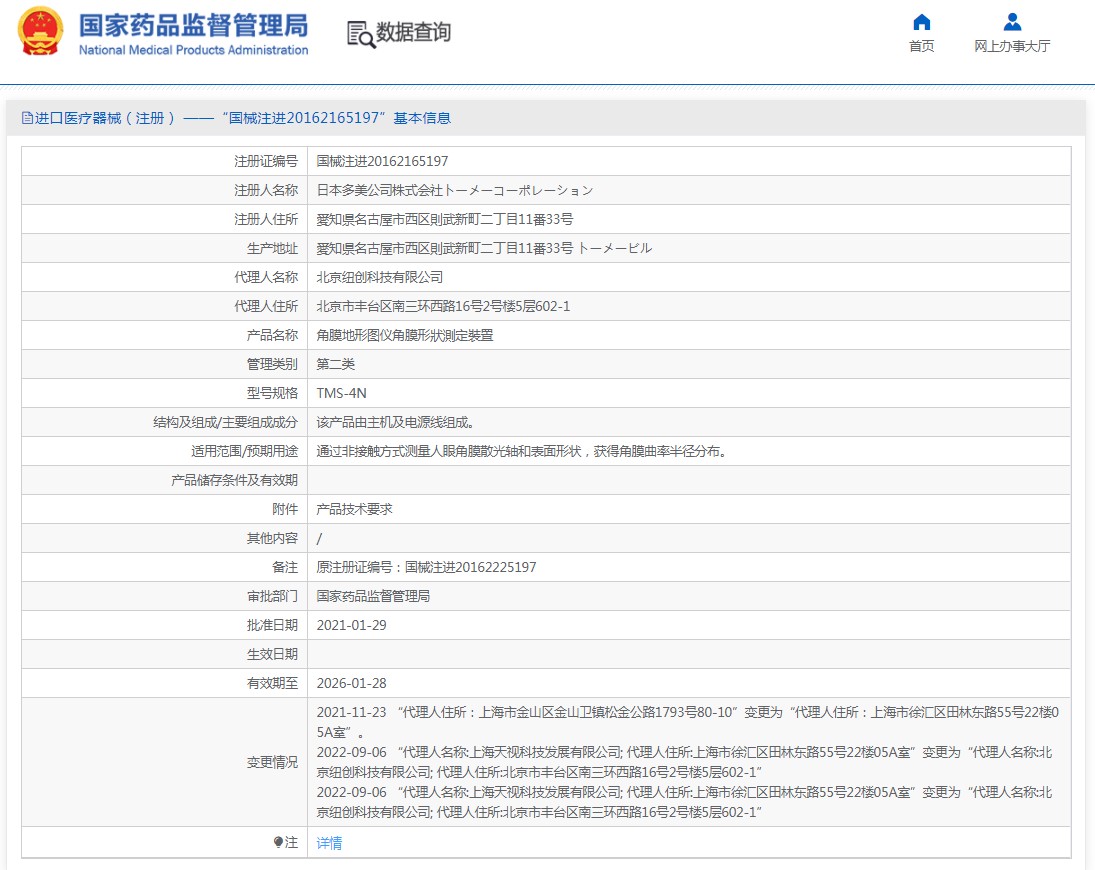Click 该产品由主机及电源线组成 value
This screenshot has width=1095, height=870.
tap(396, 422)
